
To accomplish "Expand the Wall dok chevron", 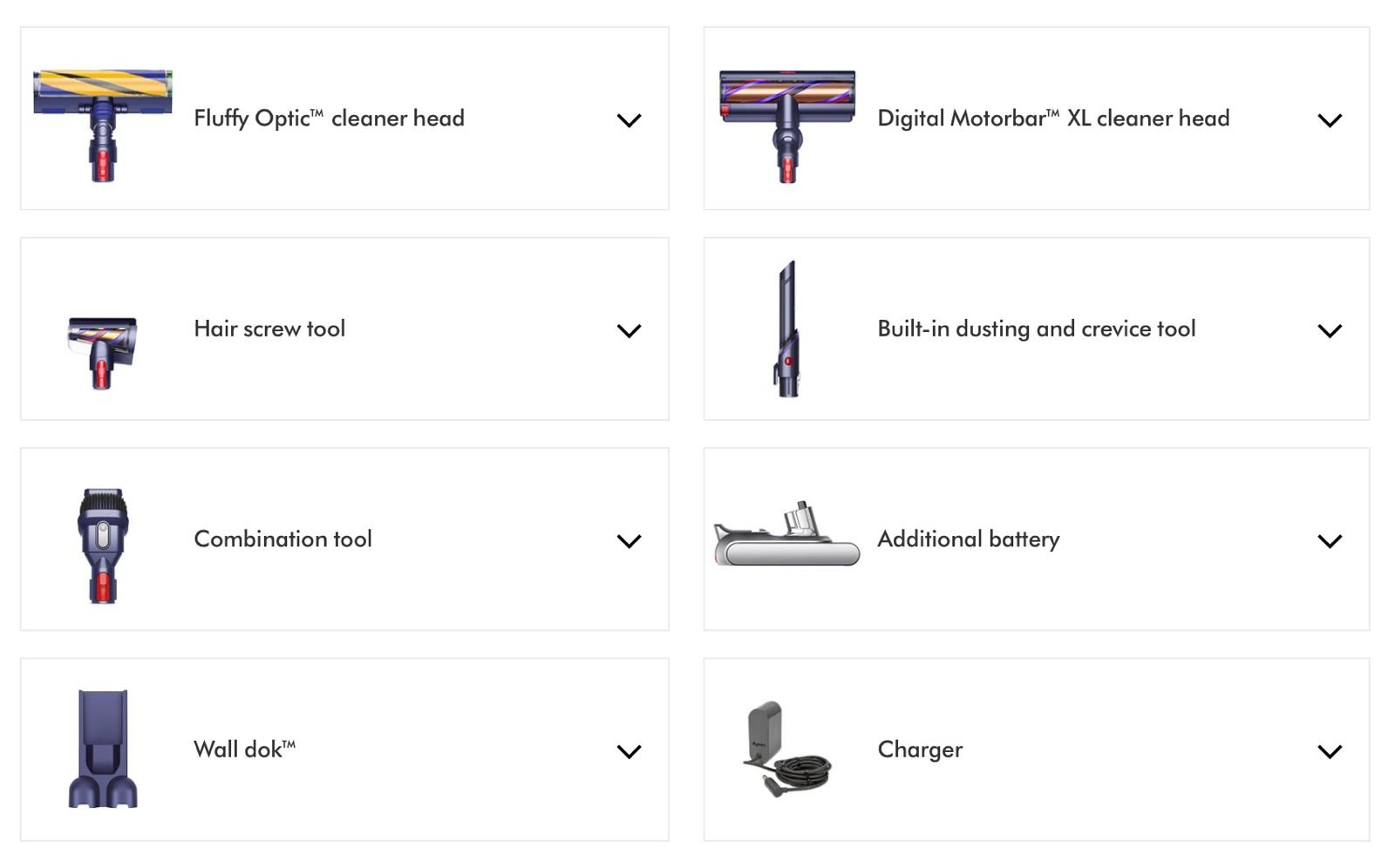I will [629, 751].
